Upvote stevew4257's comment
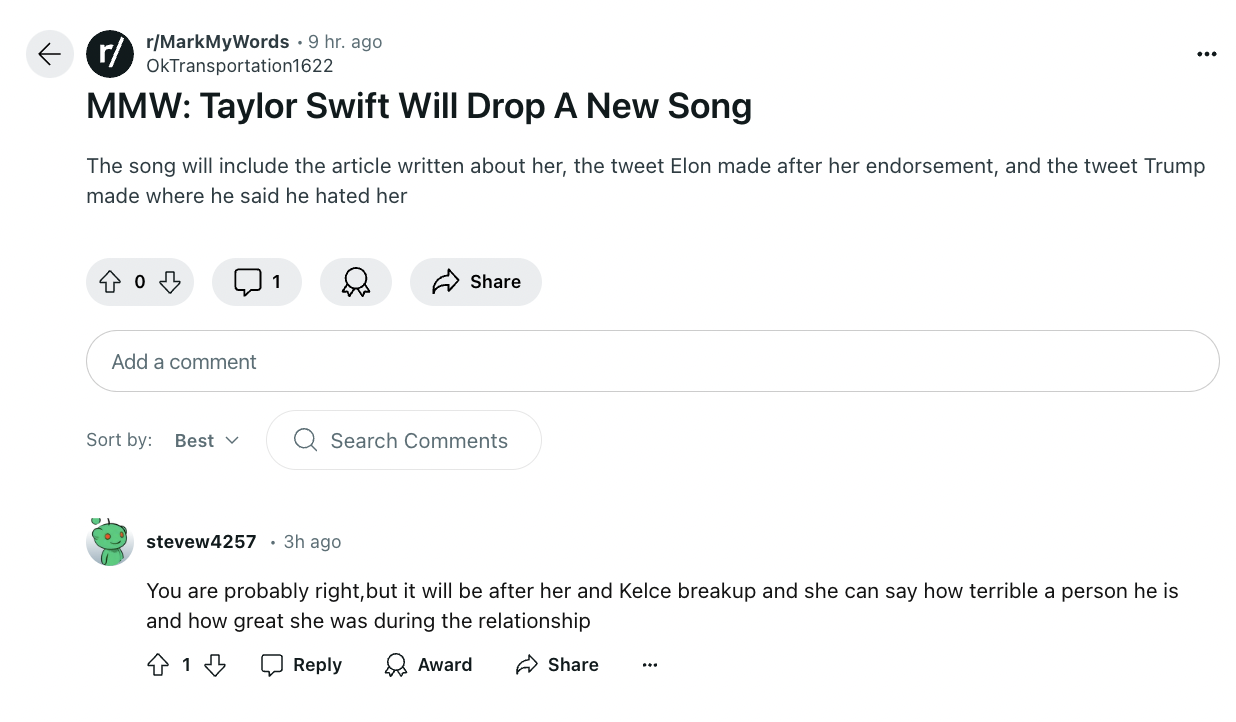Image resolution: width=1236 pixels, height=722 pixels. (x=158, y=665)
